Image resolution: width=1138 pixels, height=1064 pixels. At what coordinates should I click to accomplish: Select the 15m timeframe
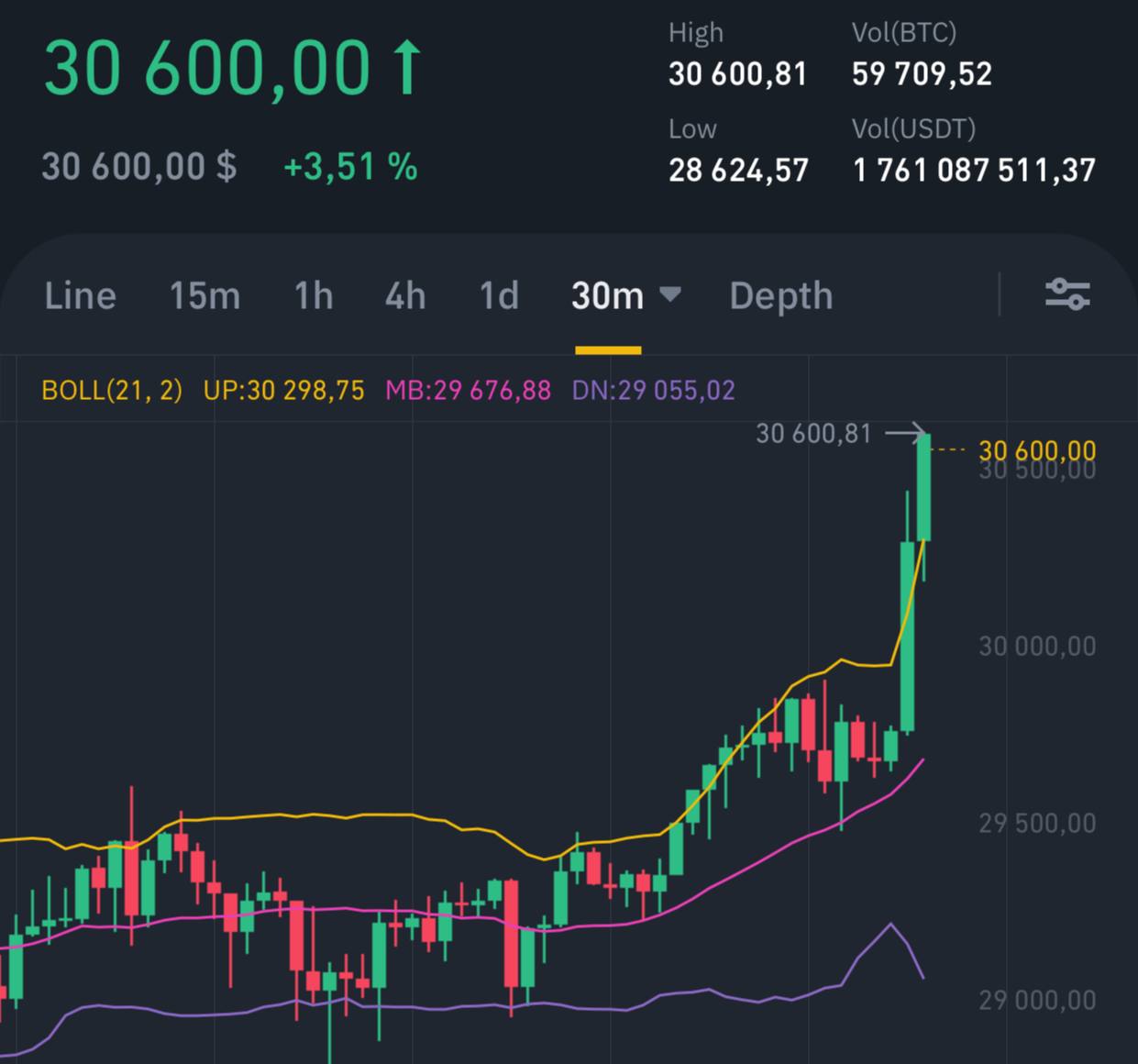pos(204,296)
